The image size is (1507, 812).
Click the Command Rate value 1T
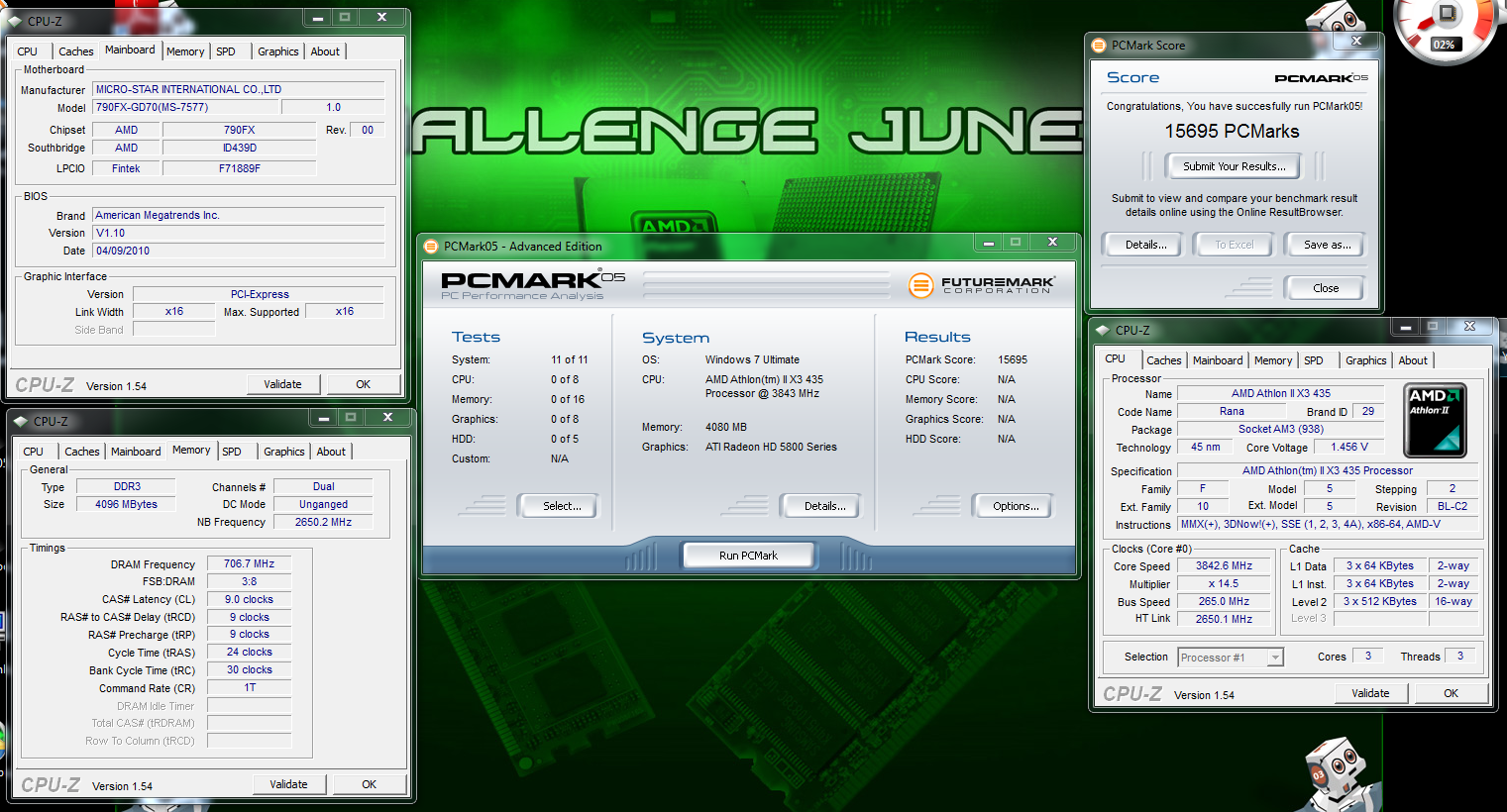tap(249, 687)
